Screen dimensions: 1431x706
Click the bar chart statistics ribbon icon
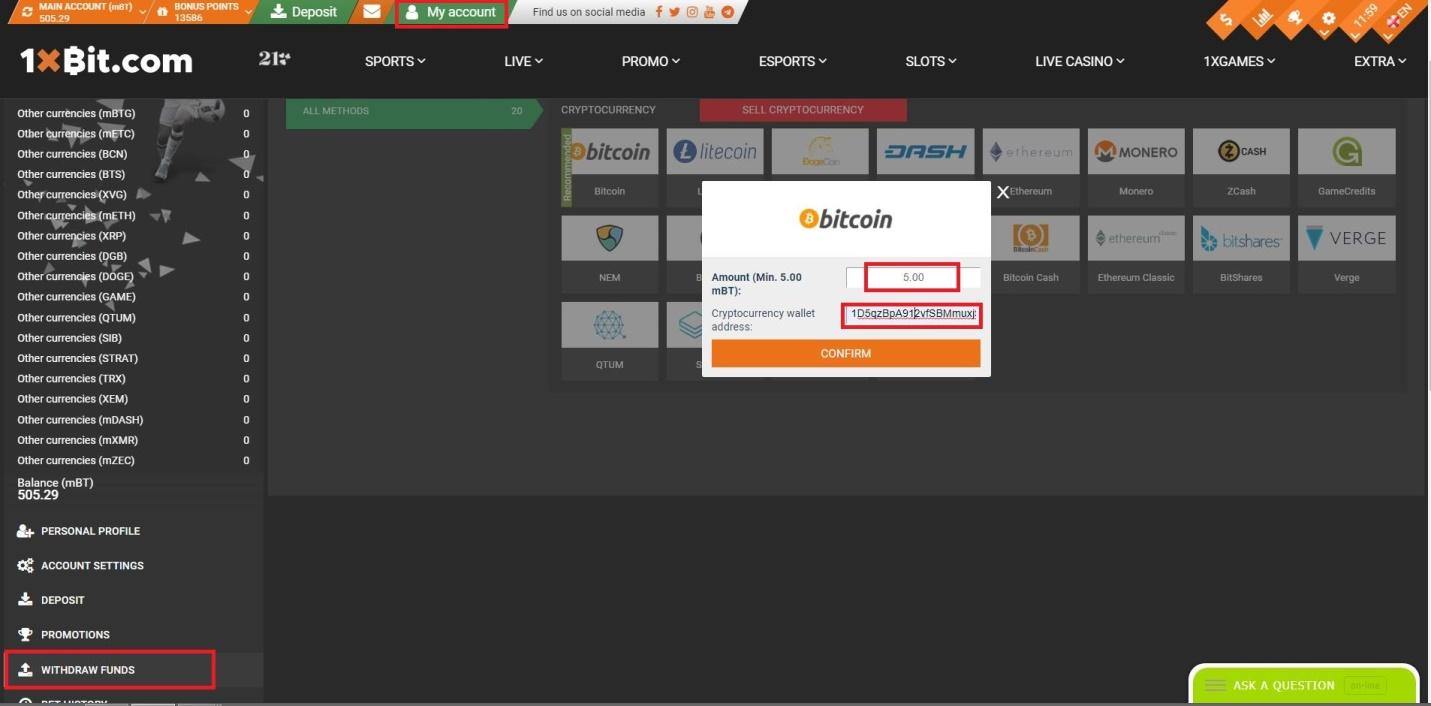1262,18
